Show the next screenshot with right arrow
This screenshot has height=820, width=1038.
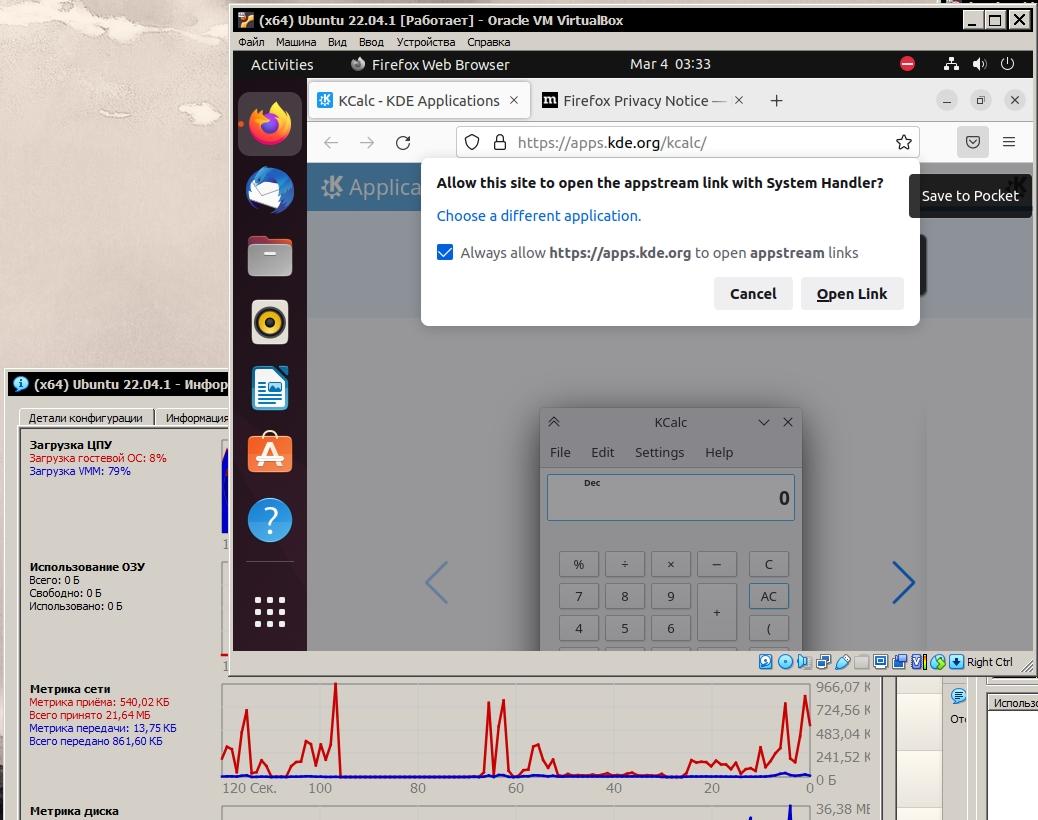coord(903,582)
